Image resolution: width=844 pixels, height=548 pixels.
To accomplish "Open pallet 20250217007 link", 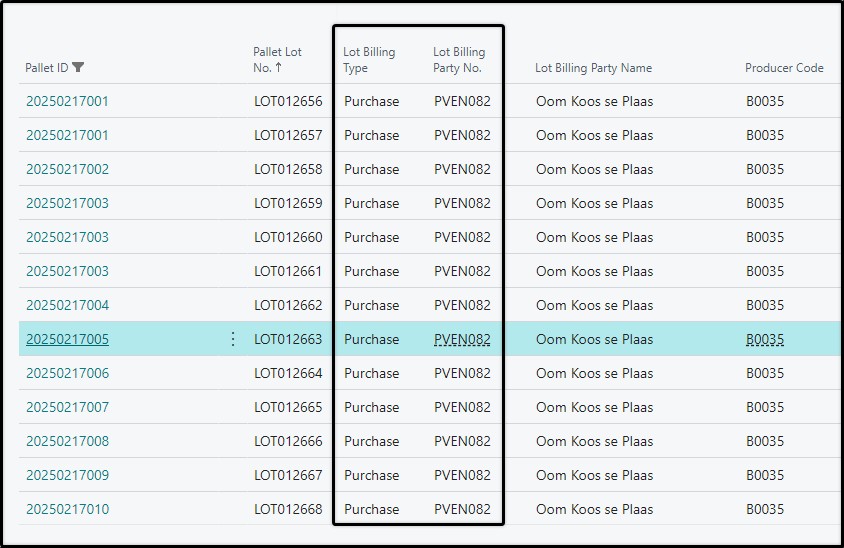I will 67,408.
